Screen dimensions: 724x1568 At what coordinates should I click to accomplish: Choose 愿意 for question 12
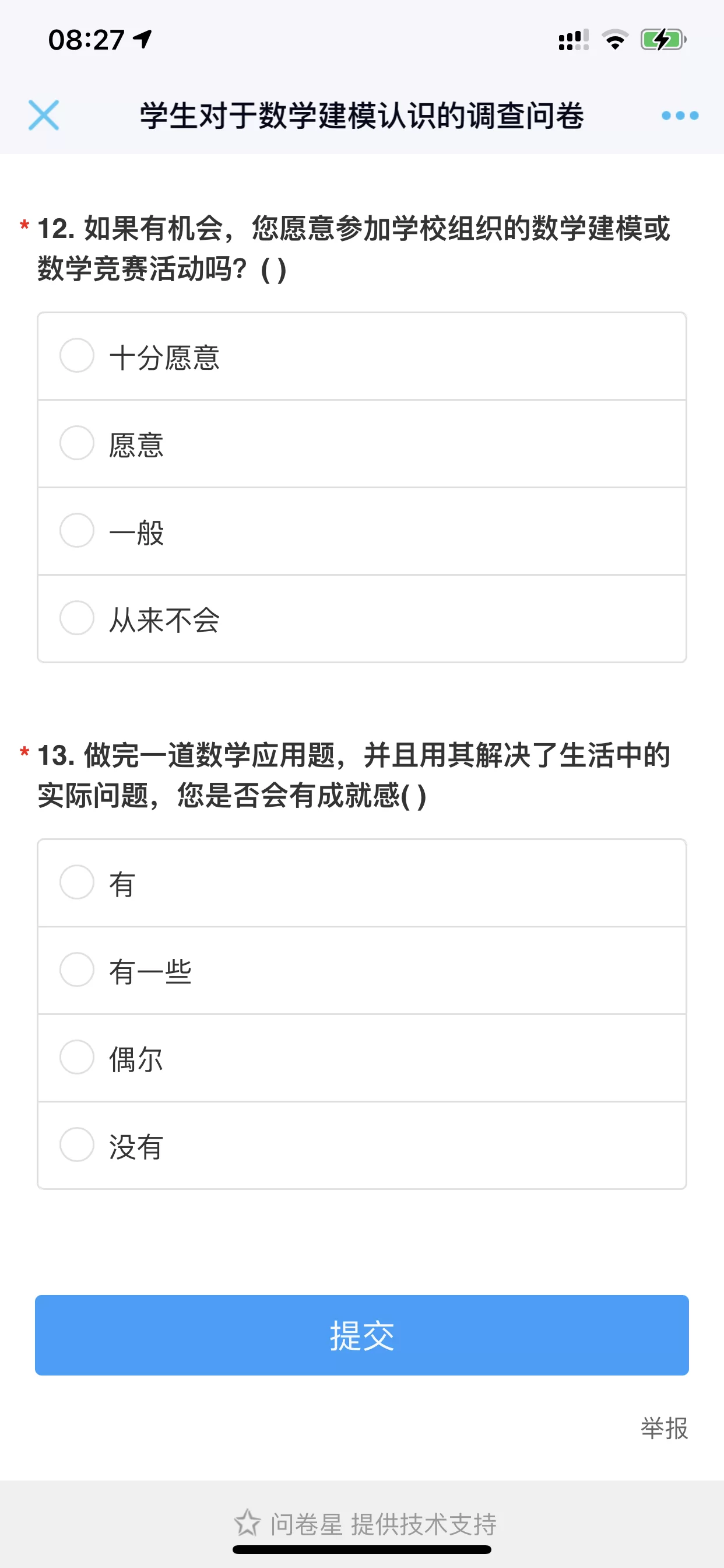coord(78,443)
